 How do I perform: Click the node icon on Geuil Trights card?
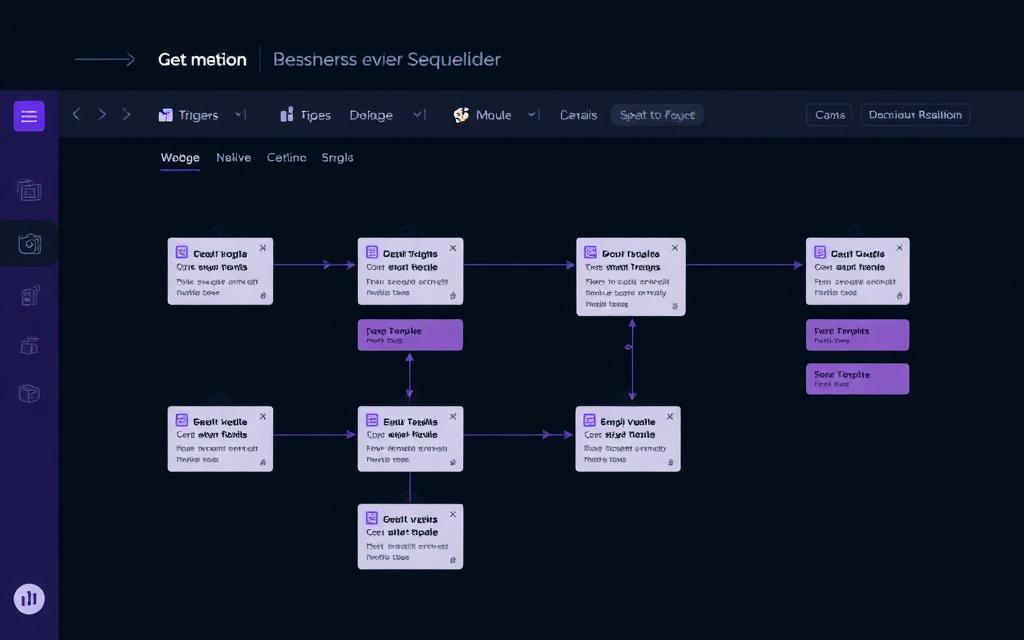[x=372, y=252]
